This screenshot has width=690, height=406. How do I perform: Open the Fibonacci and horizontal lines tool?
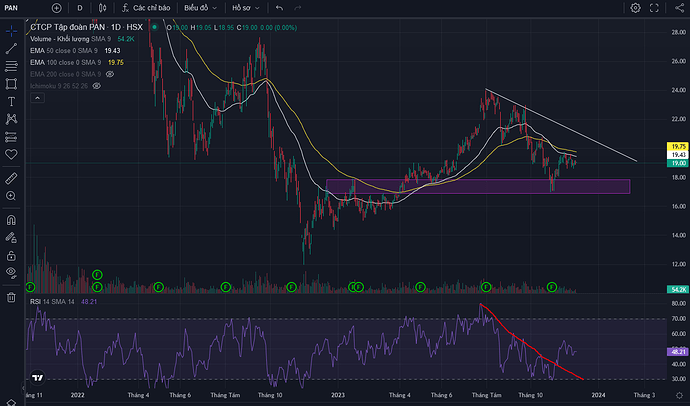click(11, 66)
